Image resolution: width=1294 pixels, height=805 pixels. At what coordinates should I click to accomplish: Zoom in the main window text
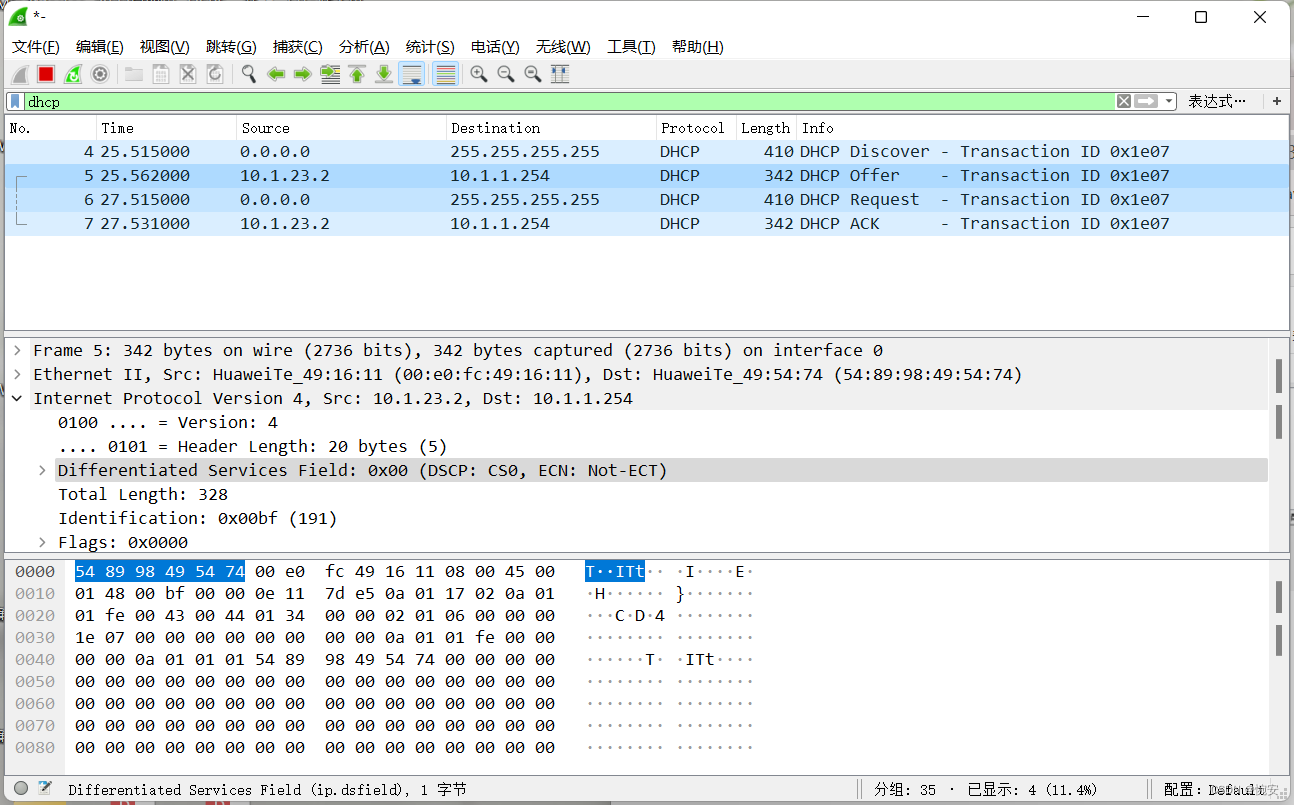coord(479,74)
